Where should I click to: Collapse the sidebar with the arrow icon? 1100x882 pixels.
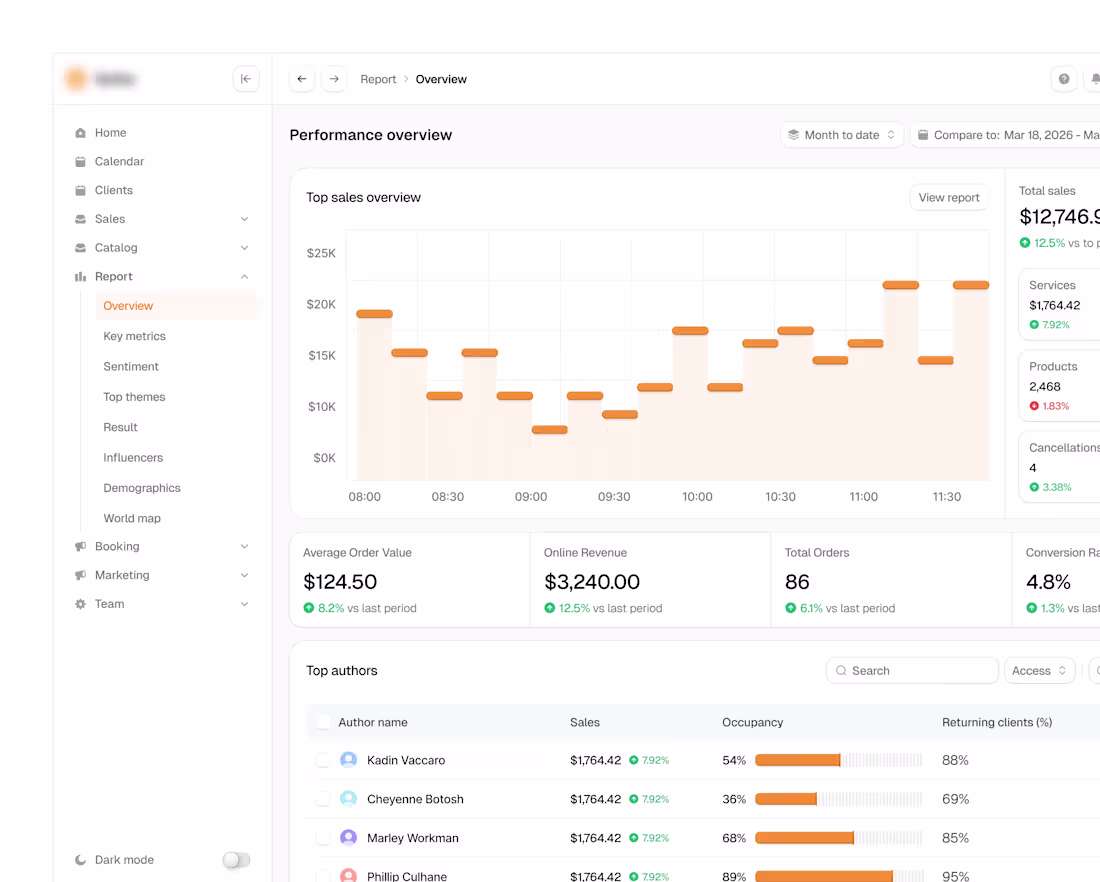point(246,79)
